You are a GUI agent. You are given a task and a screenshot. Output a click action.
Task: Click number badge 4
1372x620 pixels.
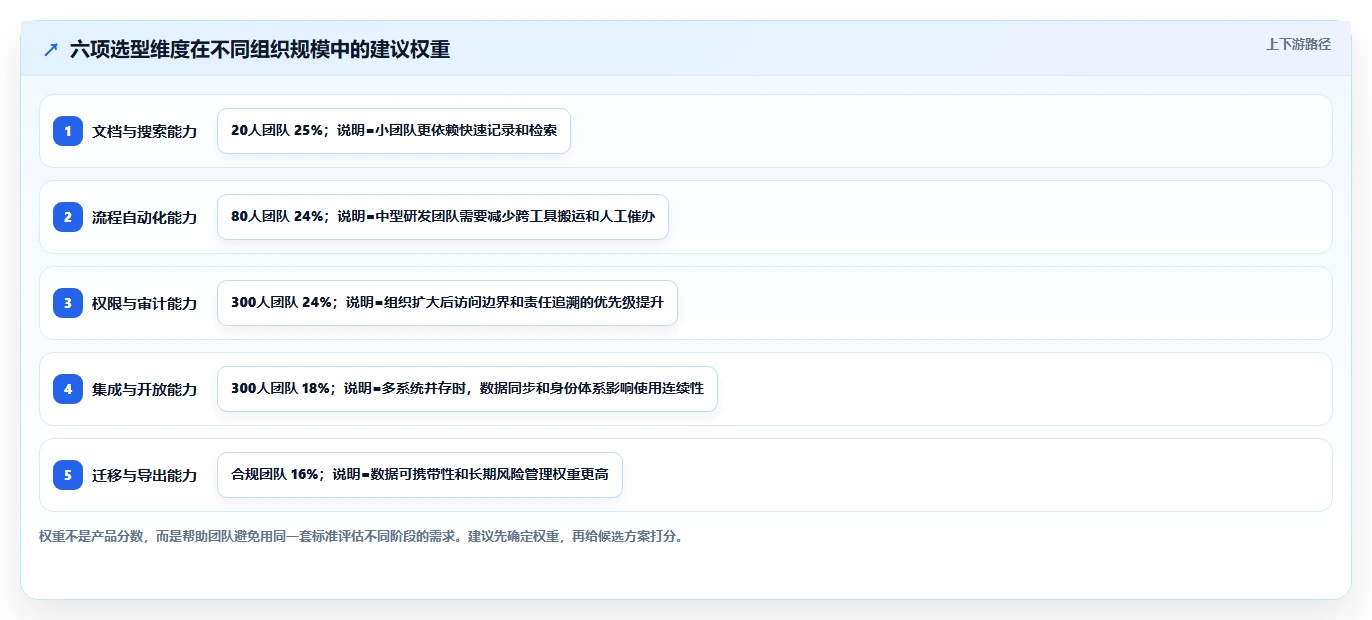pos(68,389)
